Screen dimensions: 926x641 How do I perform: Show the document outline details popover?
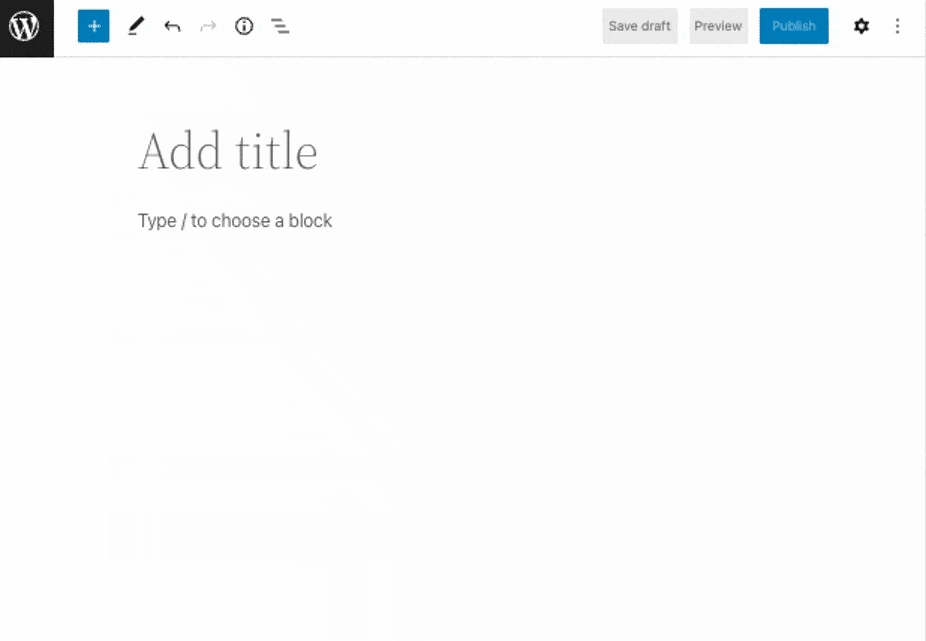pos(244,27)
